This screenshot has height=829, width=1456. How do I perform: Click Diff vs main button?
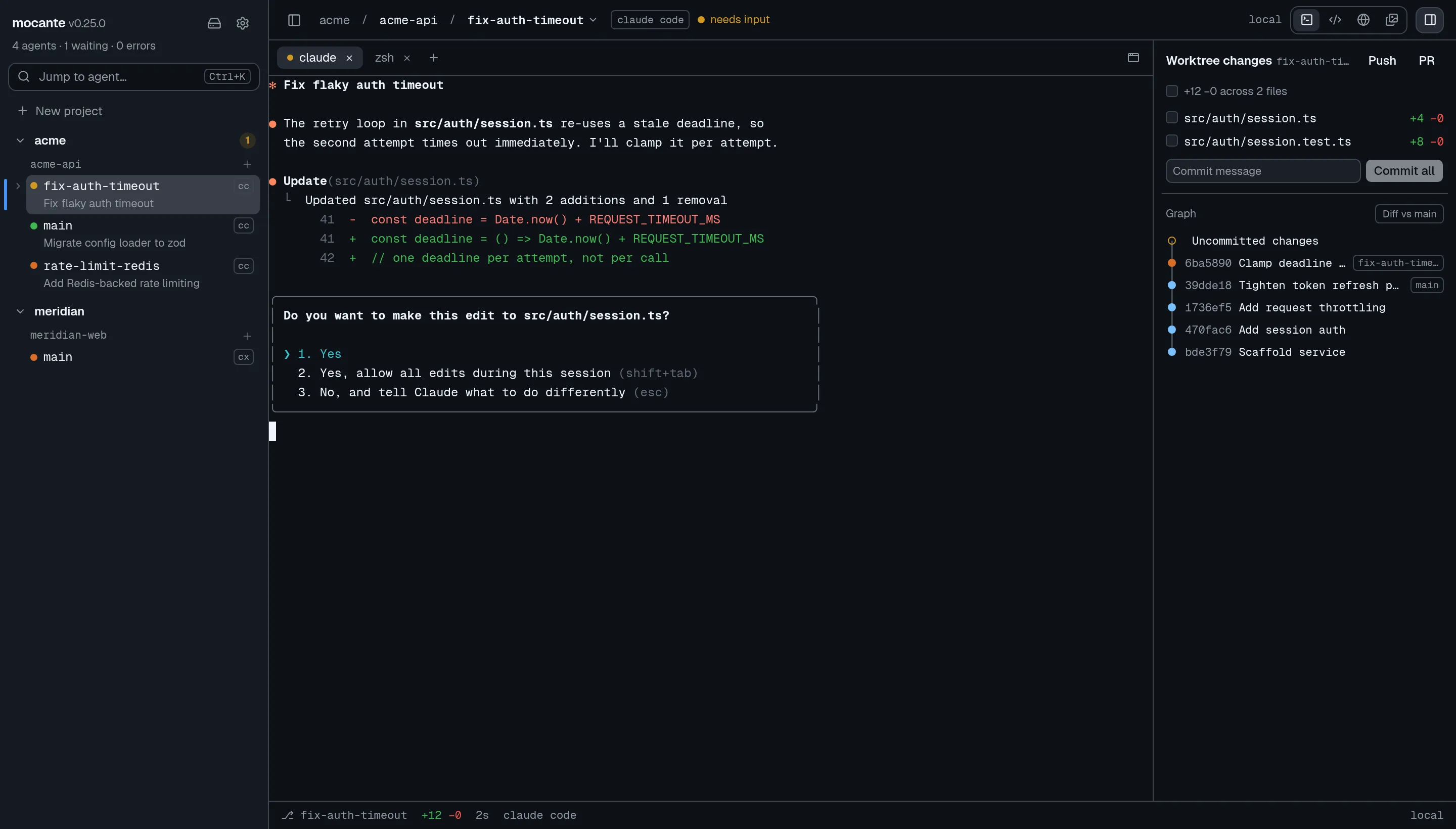coord(1409,214)
